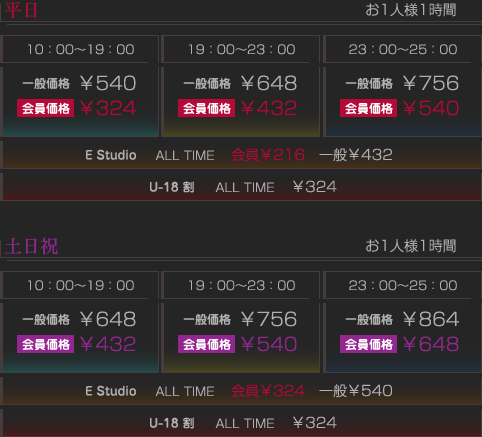This screenshot has width=482, height=437.
Task: Select the weekday 19:00~23:00 time slot header
Action: pos(241,49)
